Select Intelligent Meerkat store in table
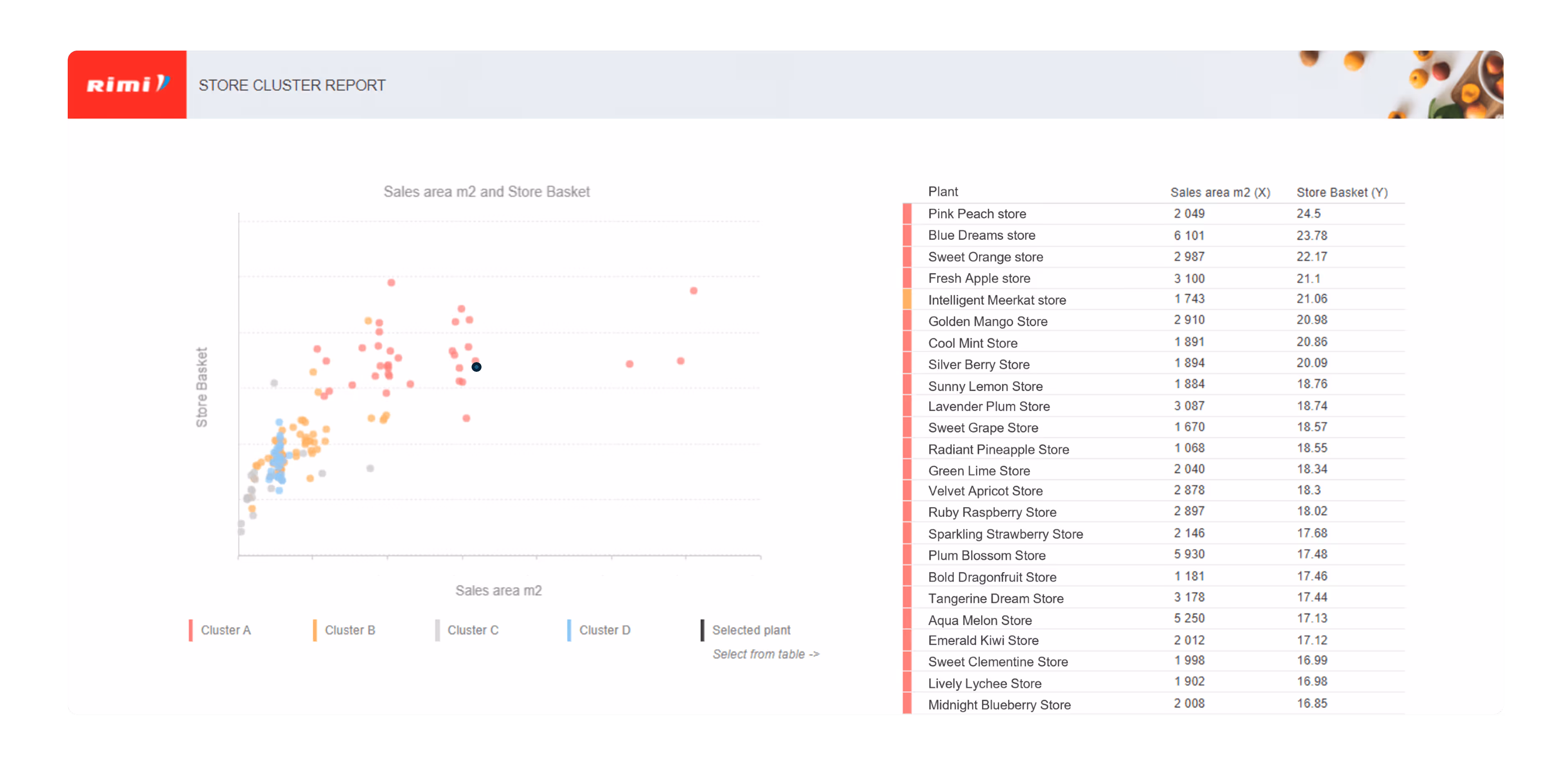This screenshot has height=762, width=1568. 997,300
